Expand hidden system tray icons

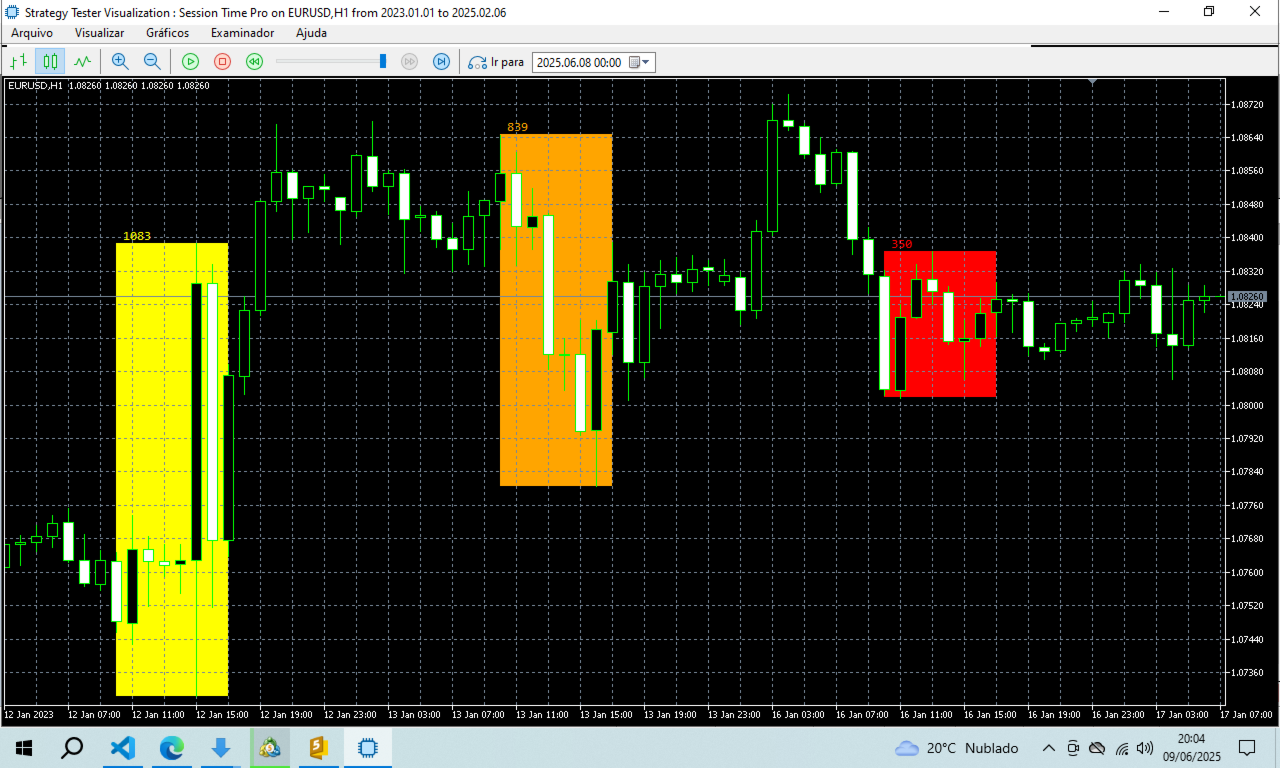1048,747
